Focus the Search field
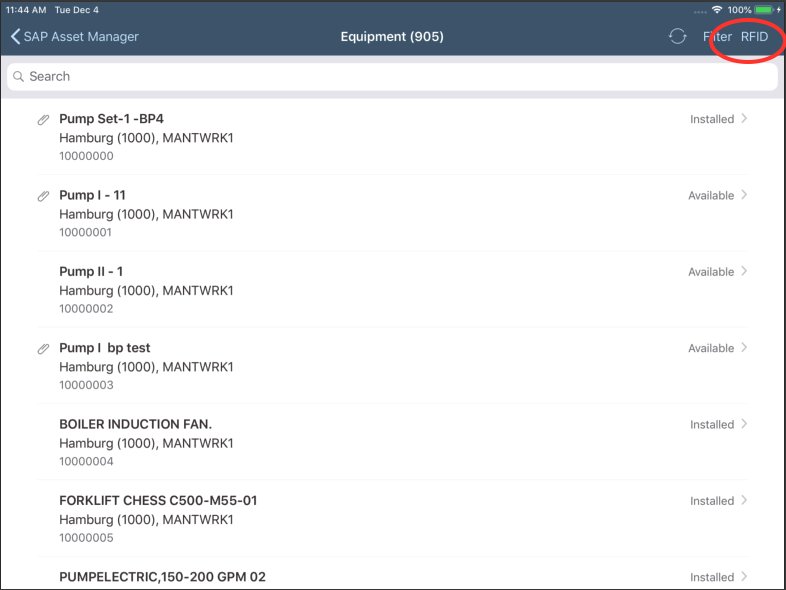 point(392,77)
